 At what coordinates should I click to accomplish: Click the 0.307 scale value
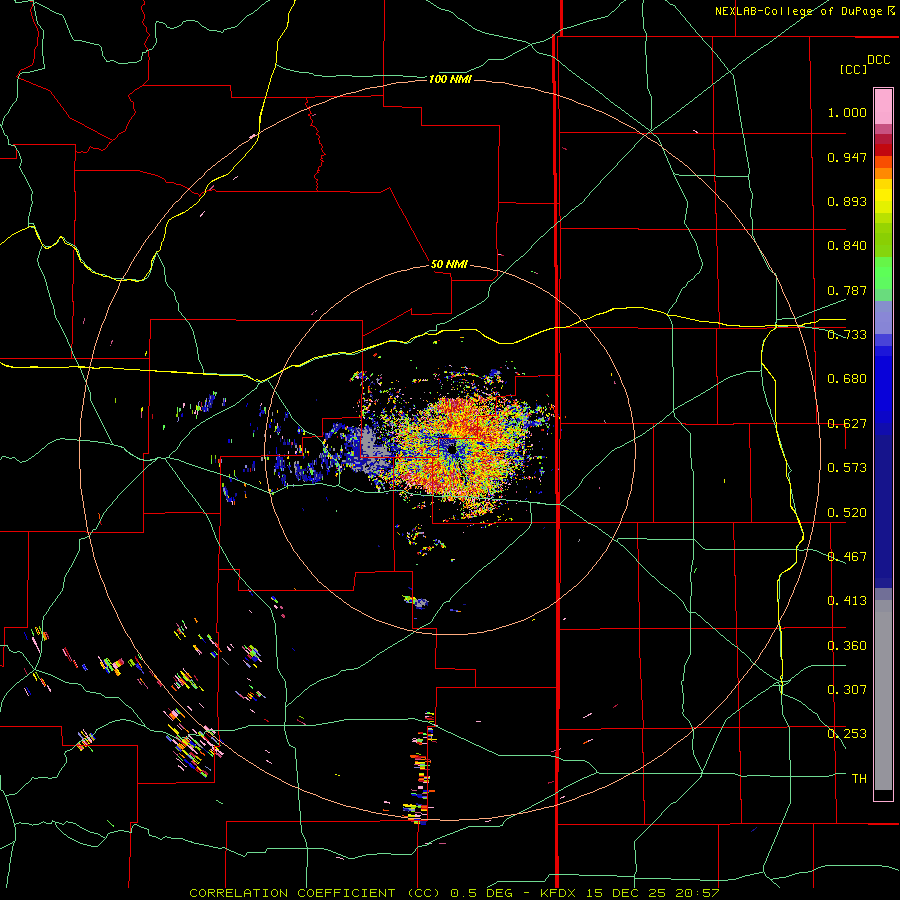pyautogui.click(x=847, y=690)
